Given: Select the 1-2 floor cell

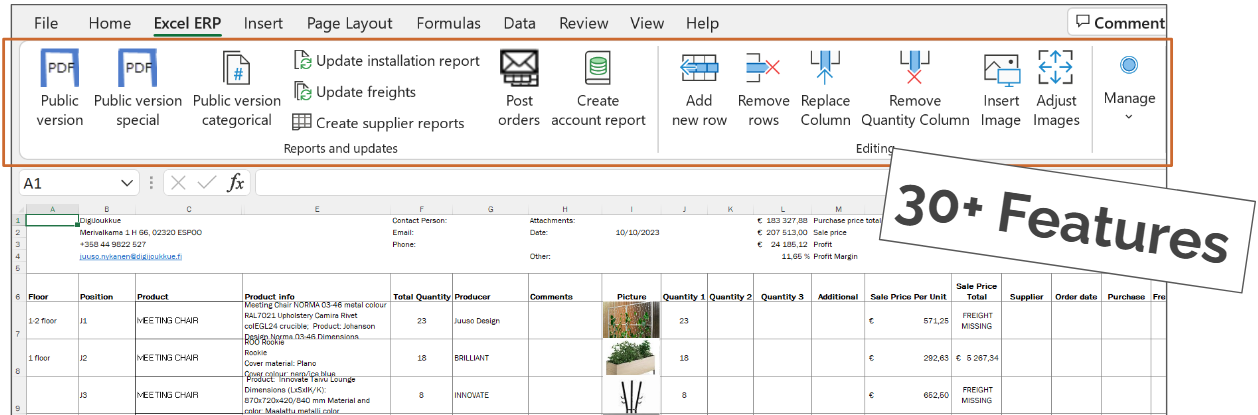Looking at the screenshot, I should [x=52, y=321].
